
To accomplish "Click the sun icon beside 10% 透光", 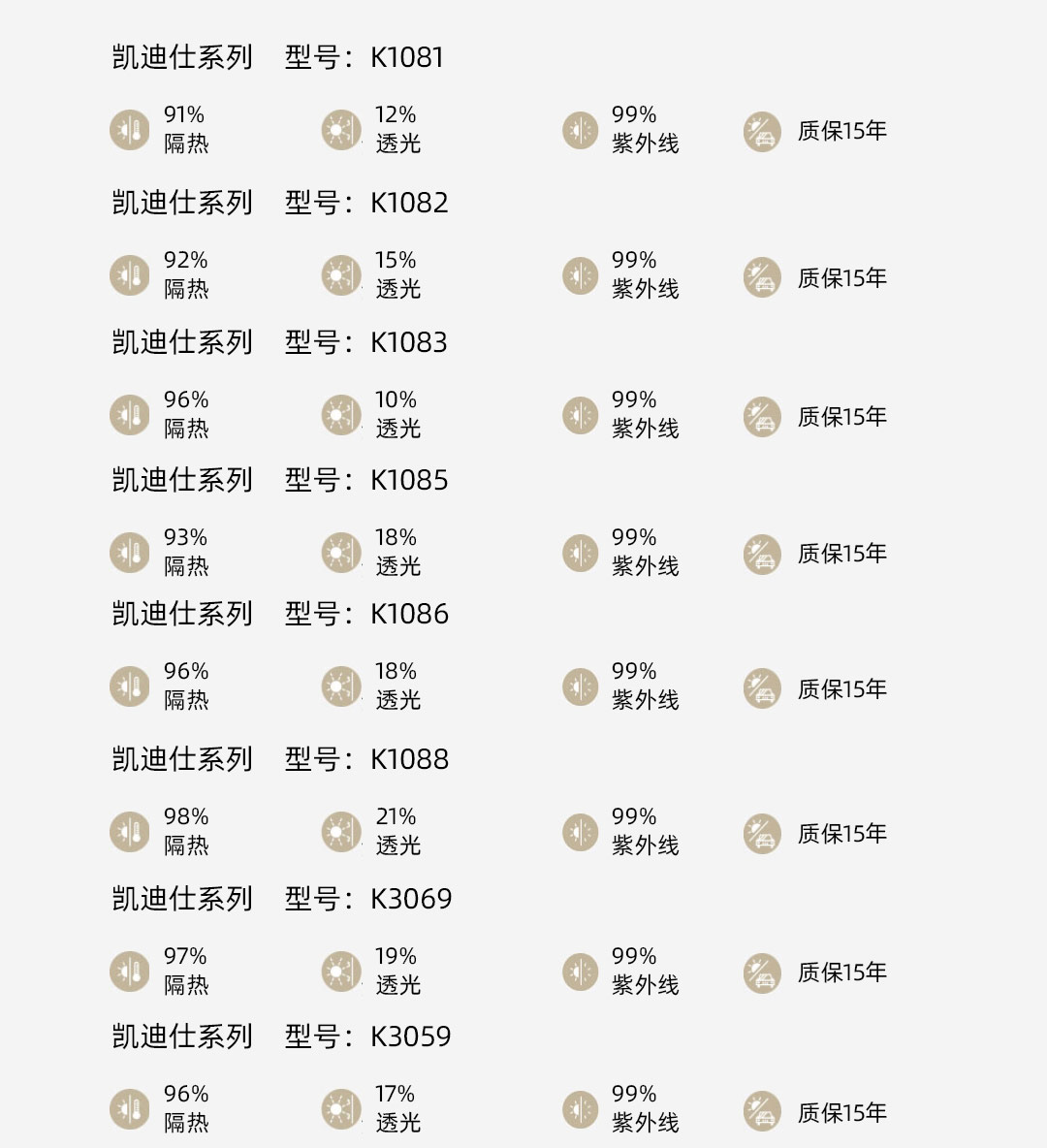I will click(x=341, y=414).
